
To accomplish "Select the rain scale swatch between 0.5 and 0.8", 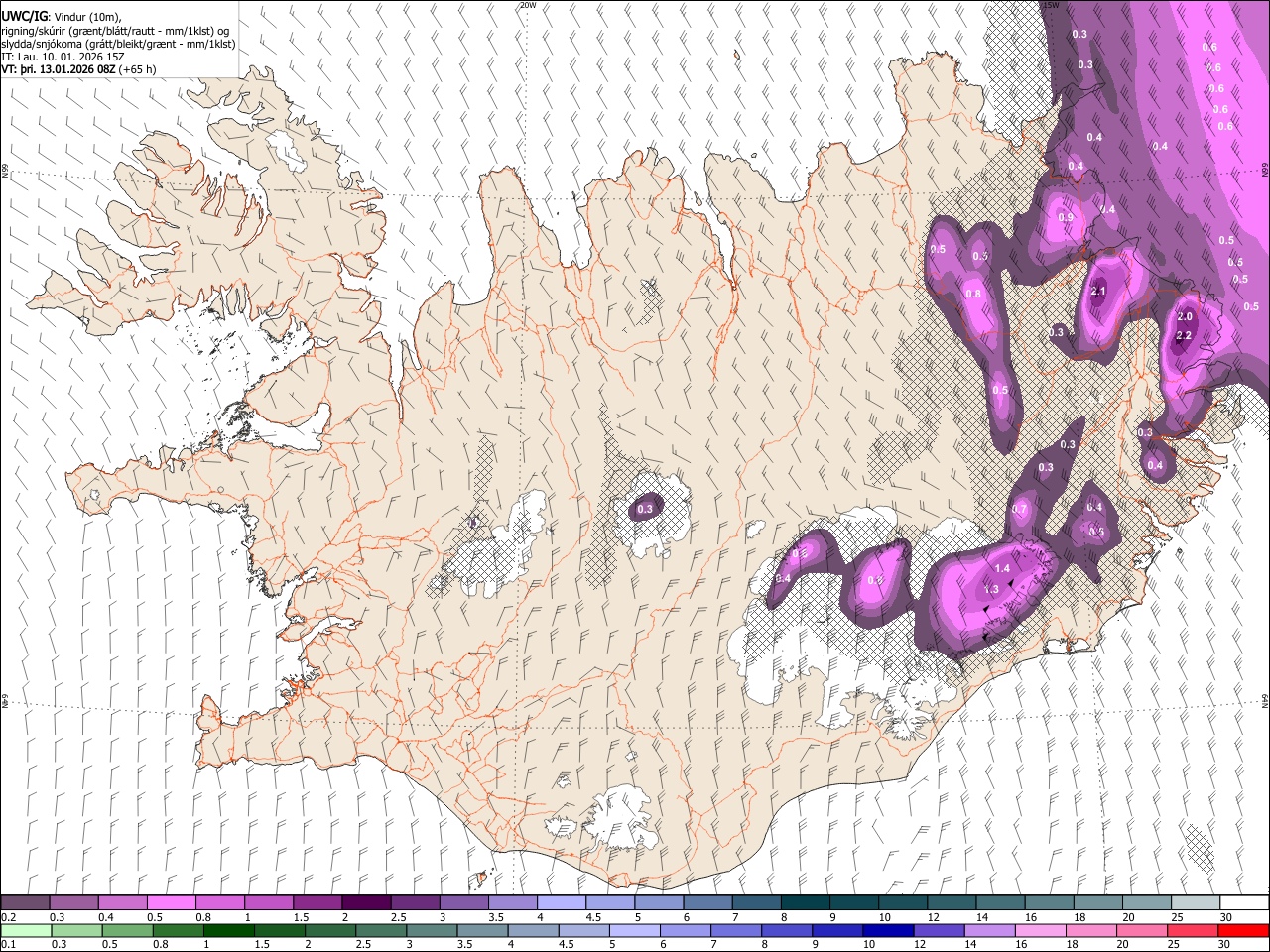I will pyautogui.click(x=127, y=930).
